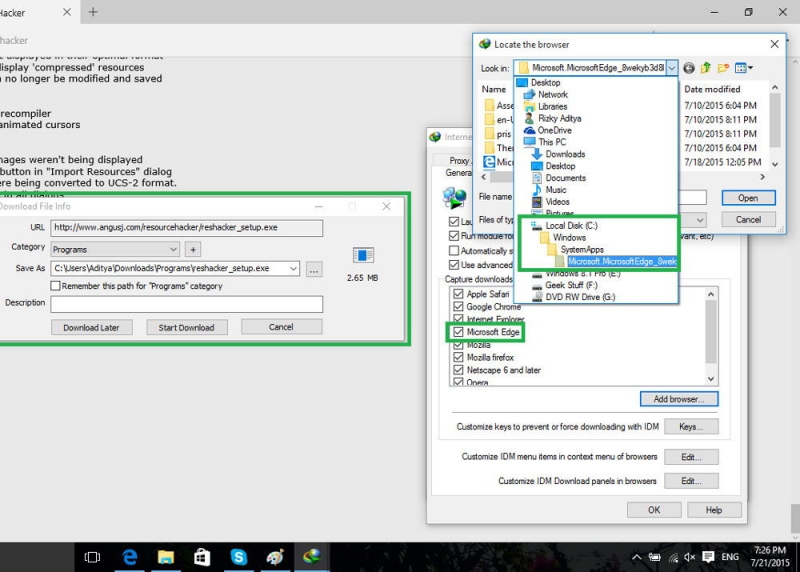Image resolution: width=800 pixels, height=572 pixels.
Task: Open the Files of type dropdown
Action: [700, 220]
